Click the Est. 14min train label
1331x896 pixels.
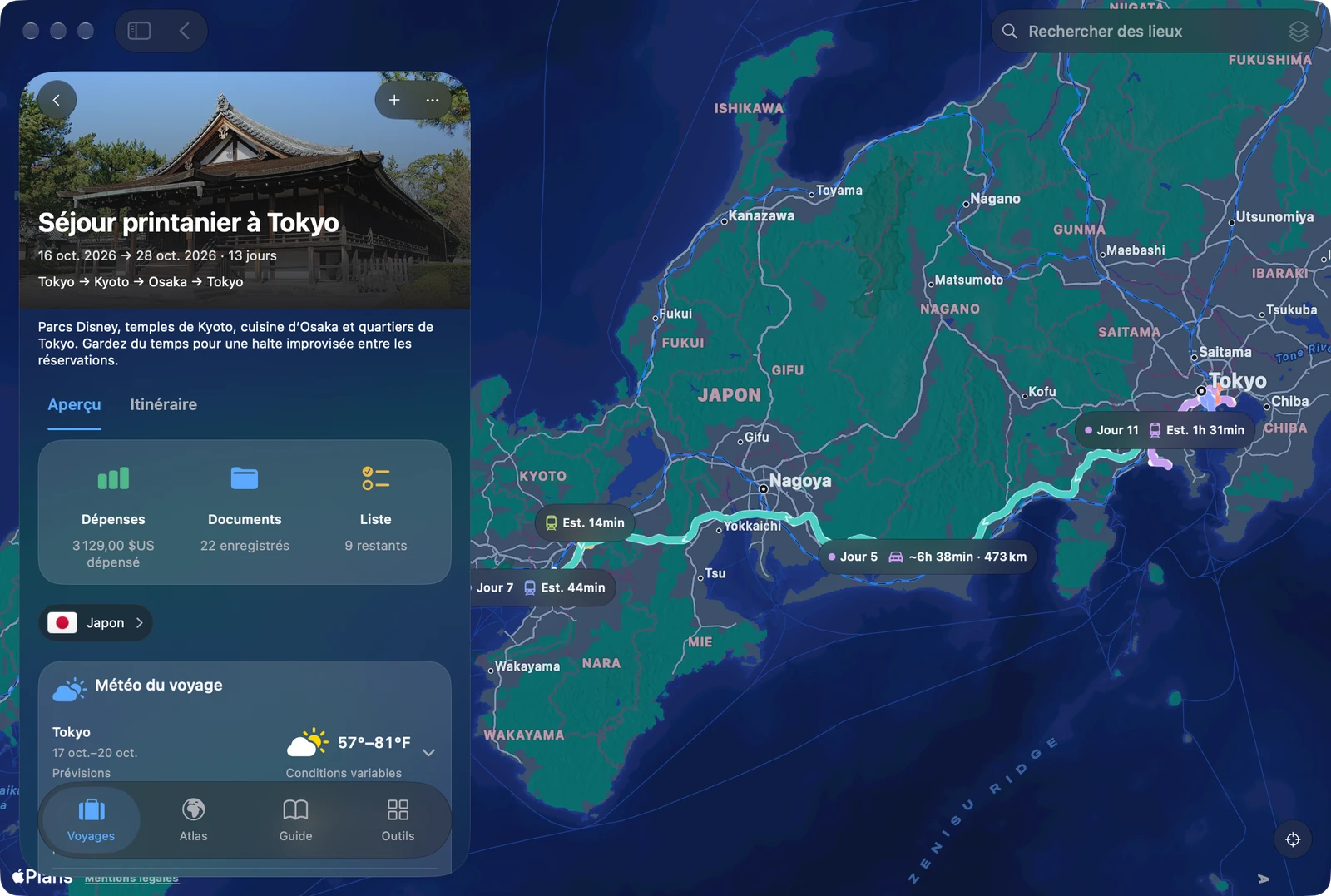[585, 522]
